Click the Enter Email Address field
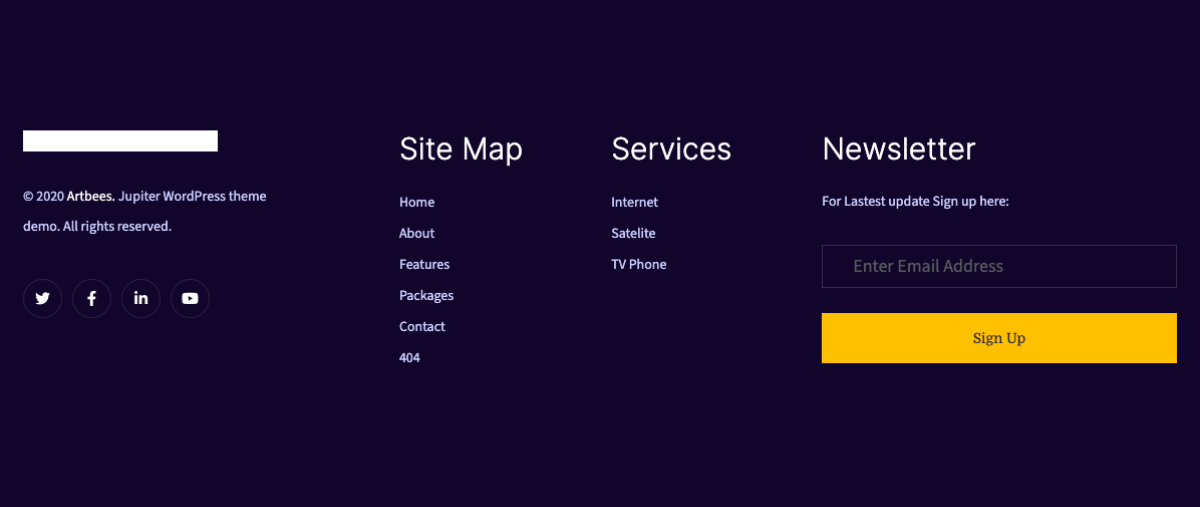Screen dimensions: 1200x507 tap(999, 266)
